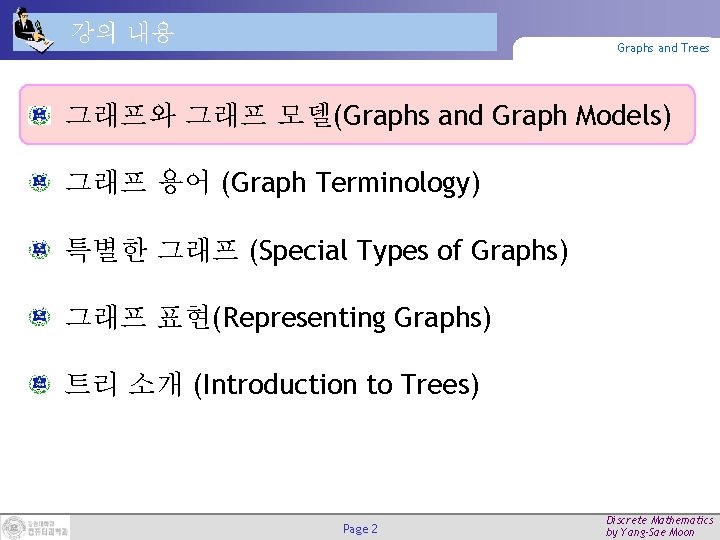
Task: Click the bullet icon beside Introduction to Trees
Action: pos(39,384)
